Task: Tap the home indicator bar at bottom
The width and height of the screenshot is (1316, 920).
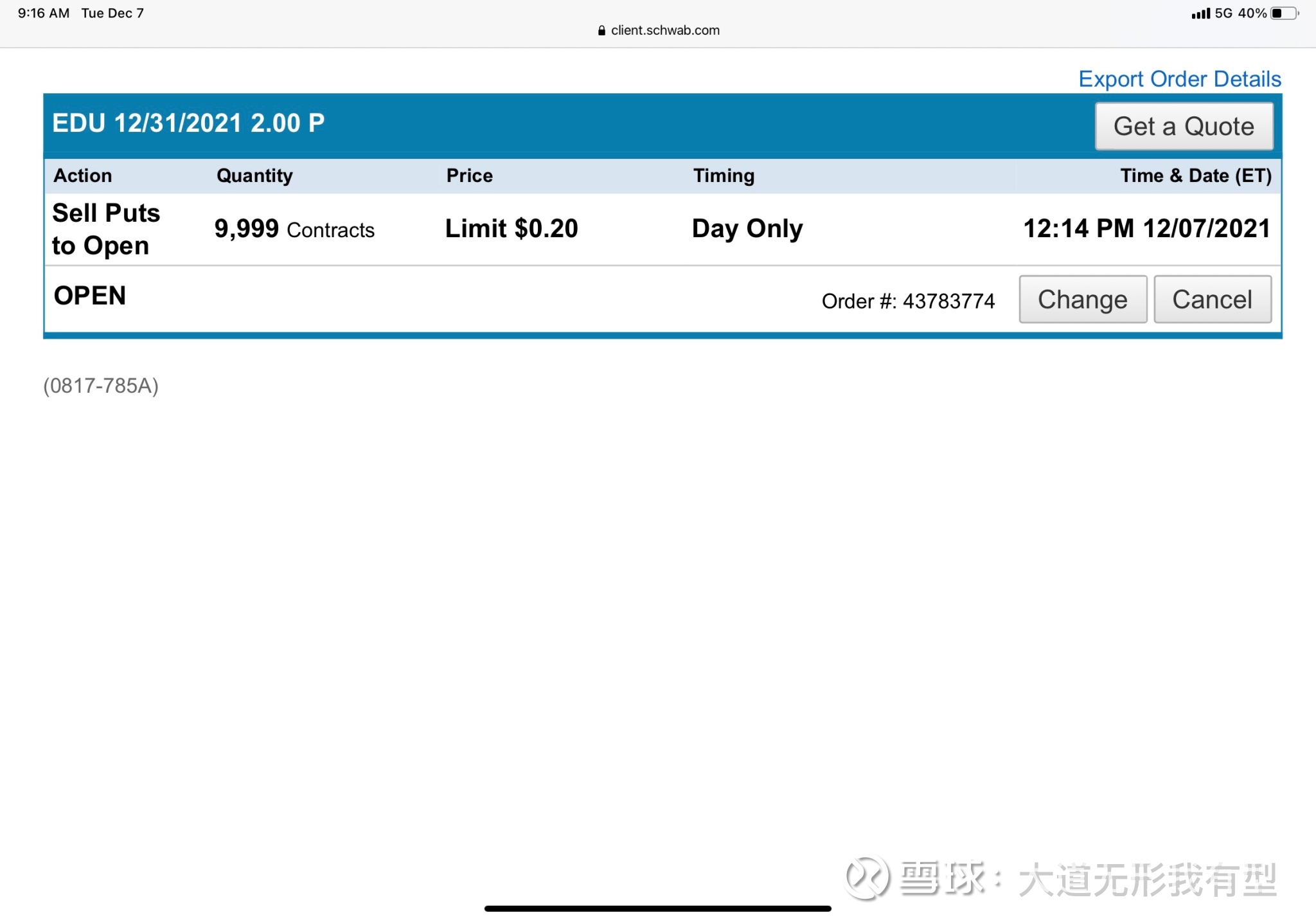Action: point(657,908)
